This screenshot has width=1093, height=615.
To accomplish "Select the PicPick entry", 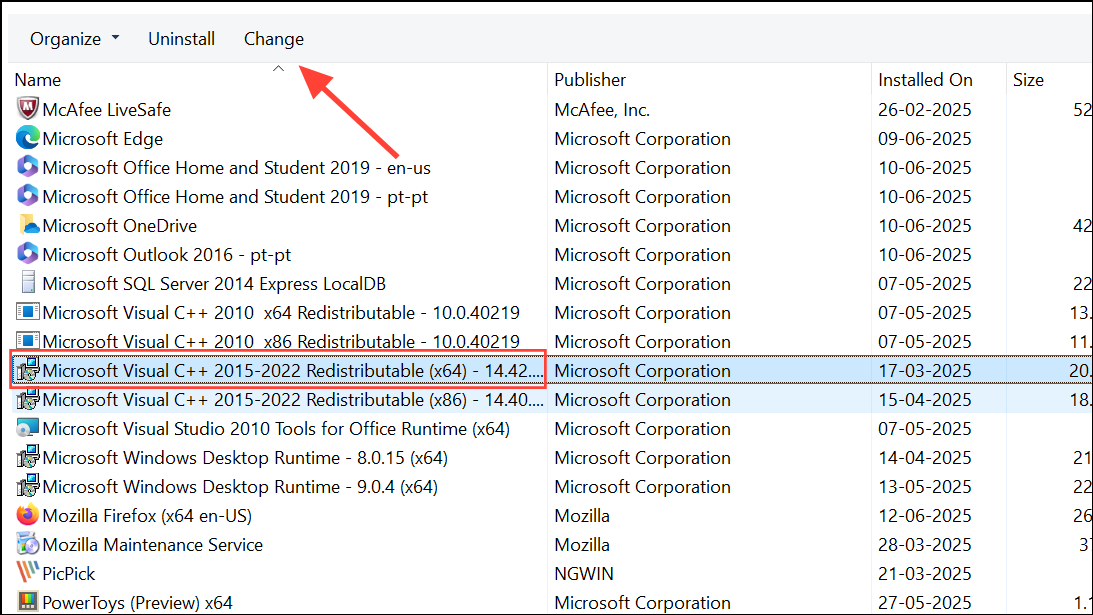I will click(x=68, y=573).
